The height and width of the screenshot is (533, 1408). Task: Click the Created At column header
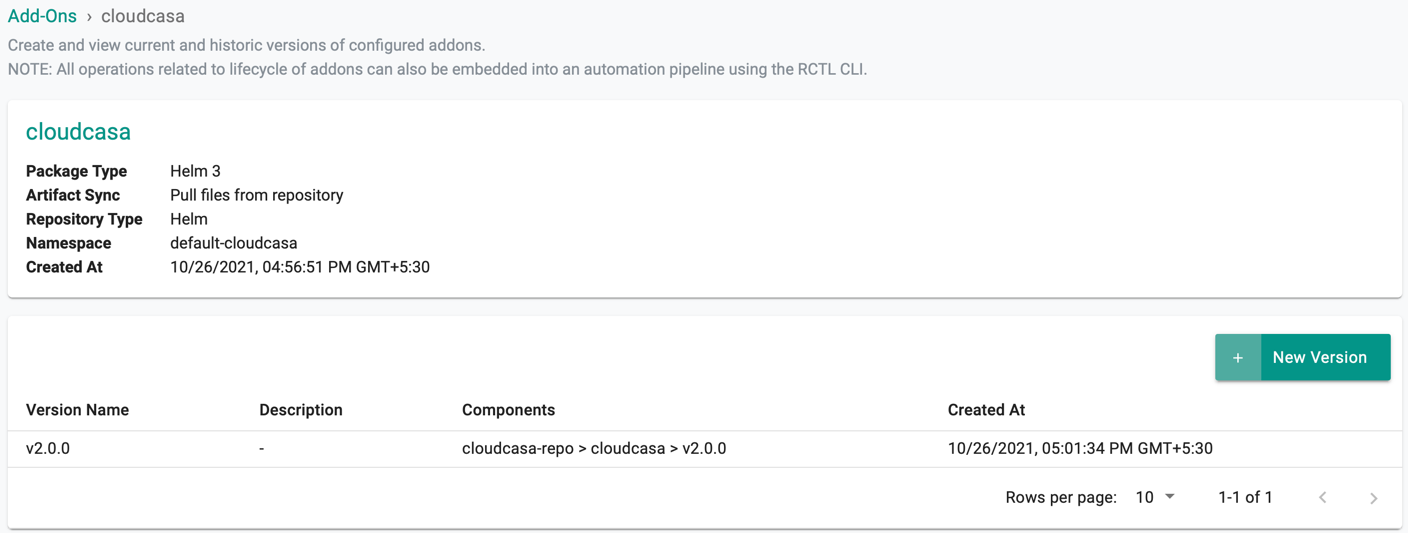(986, 410)
